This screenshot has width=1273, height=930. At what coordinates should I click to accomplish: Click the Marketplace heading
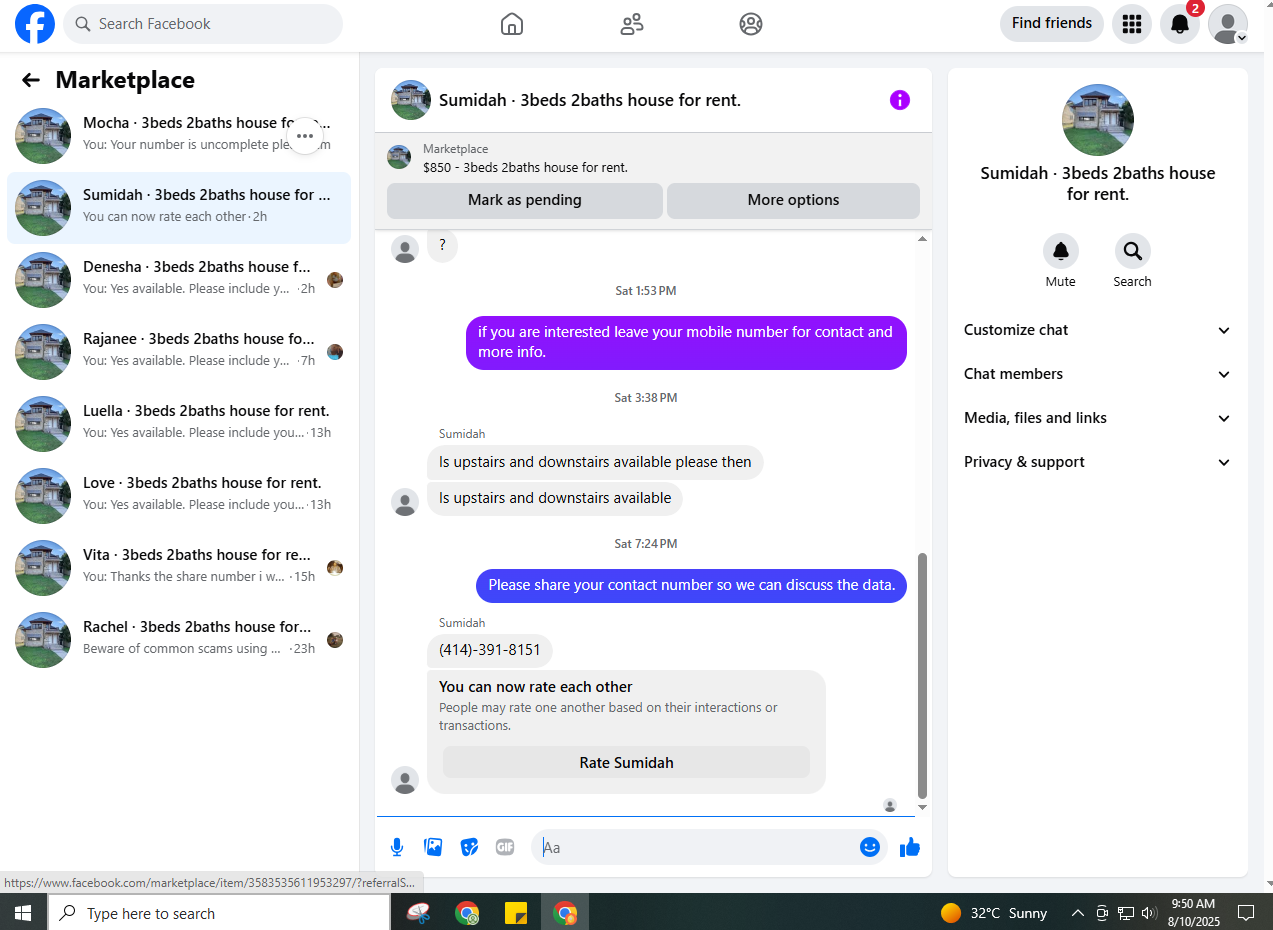click(125, 80)
